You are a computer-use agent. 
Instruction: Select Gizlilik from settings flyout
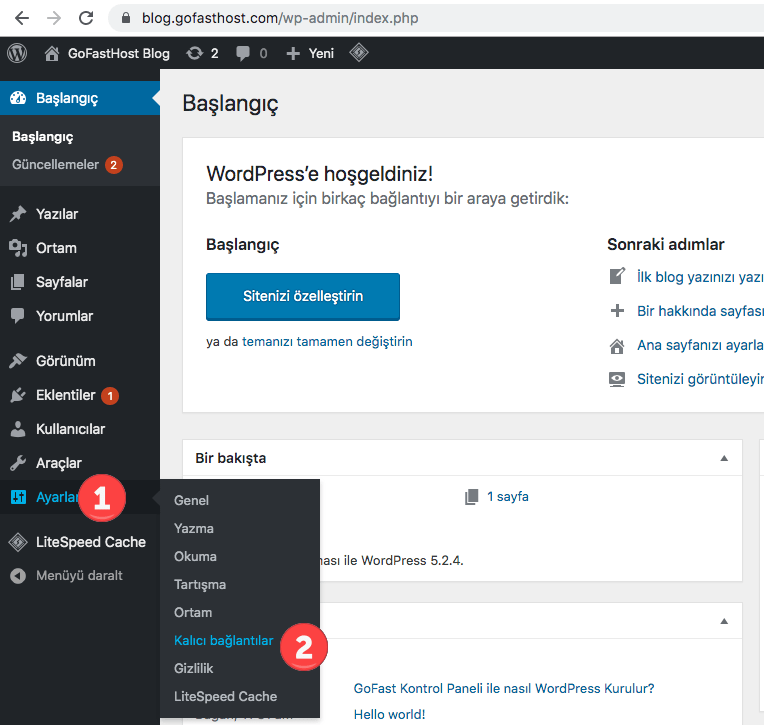click(x=193, y=668)
